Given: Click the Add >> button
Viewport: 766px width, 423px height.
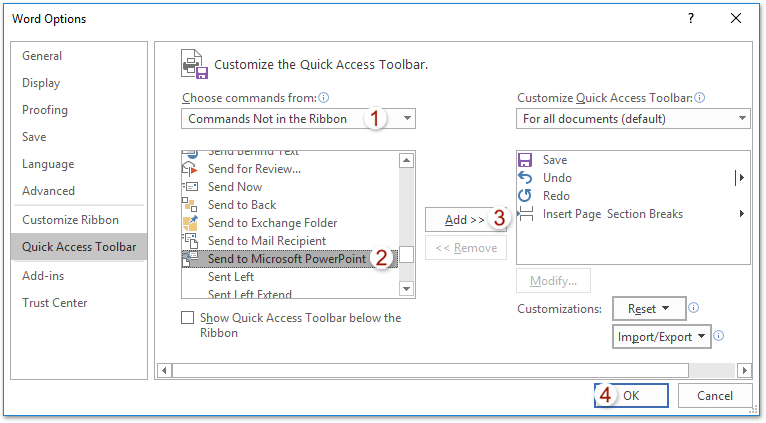Looking at the screenshot, I should (466, 220).
